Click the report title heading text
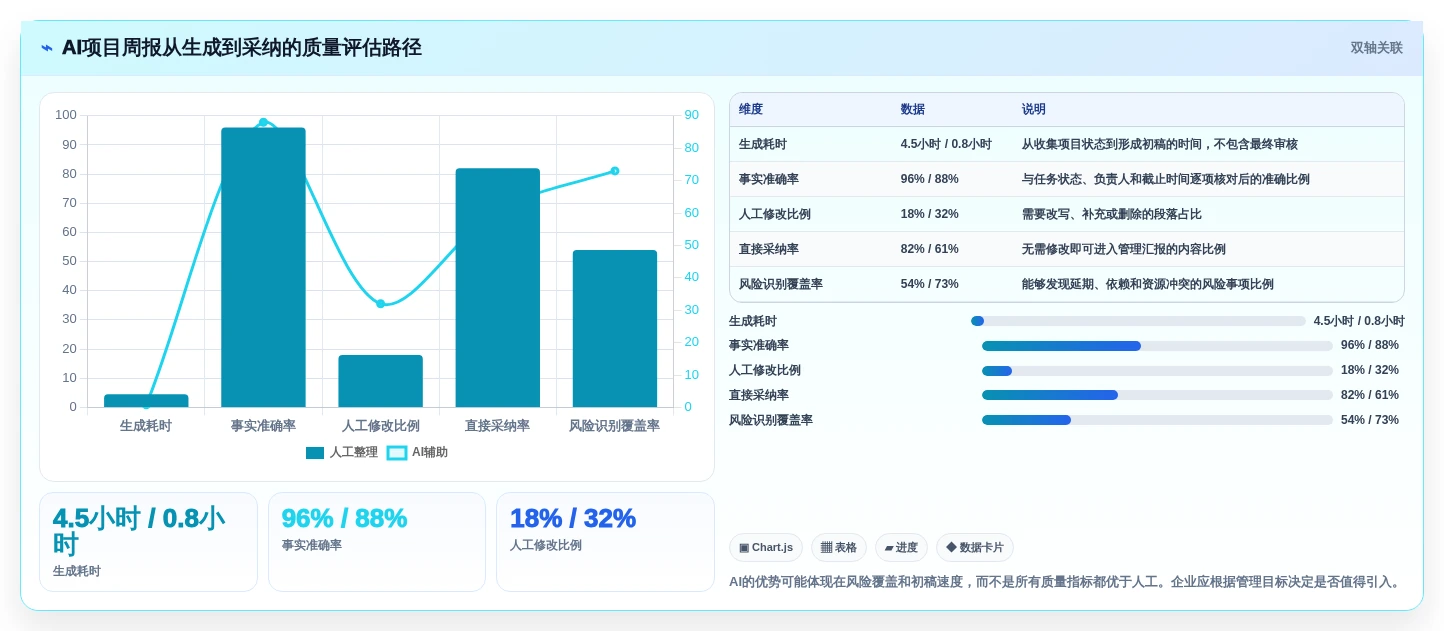This screenshot has width=1444, height=631. click(x=242, y=48)
